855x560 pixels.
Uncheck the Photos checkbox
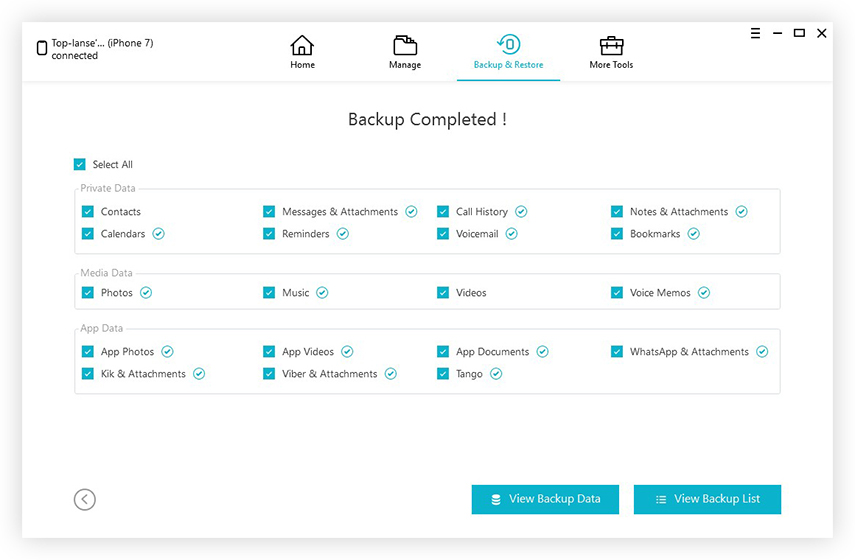point(88,293)
